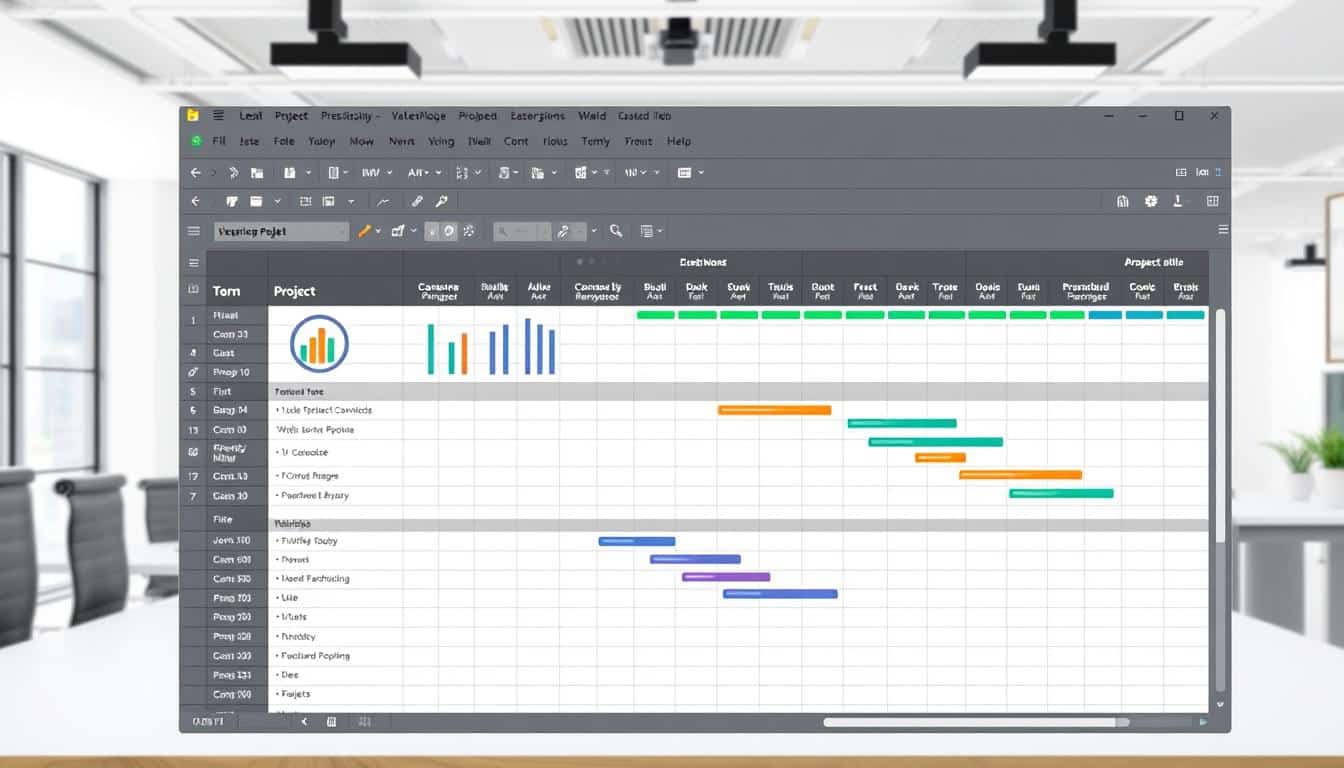
Task: Click the dotted selection frame icon
Action: [306, 201]
